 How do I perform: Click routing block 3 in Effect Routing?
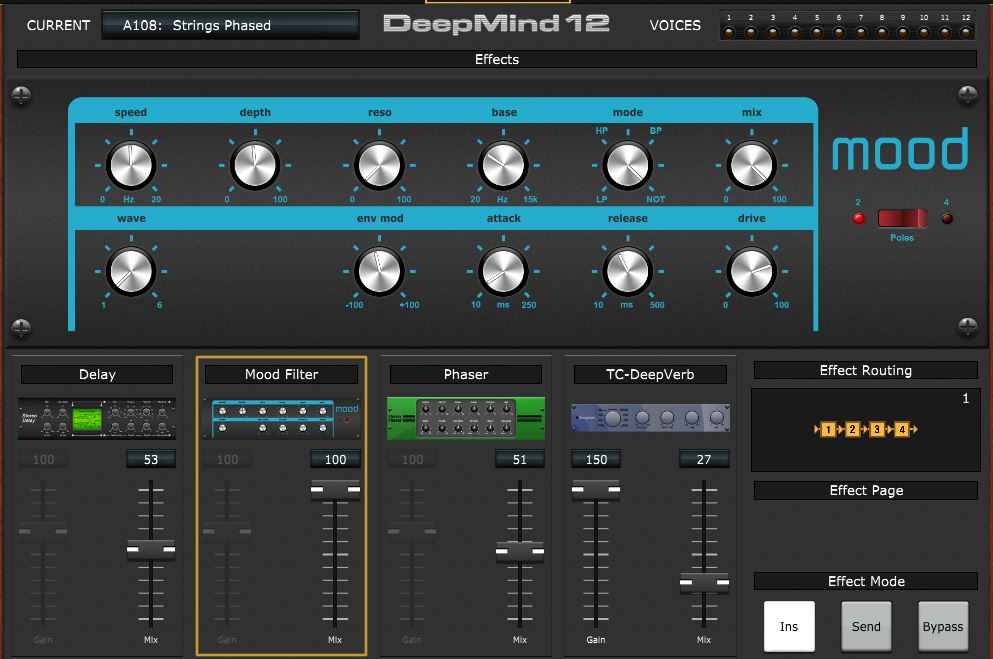pos(877,430)
